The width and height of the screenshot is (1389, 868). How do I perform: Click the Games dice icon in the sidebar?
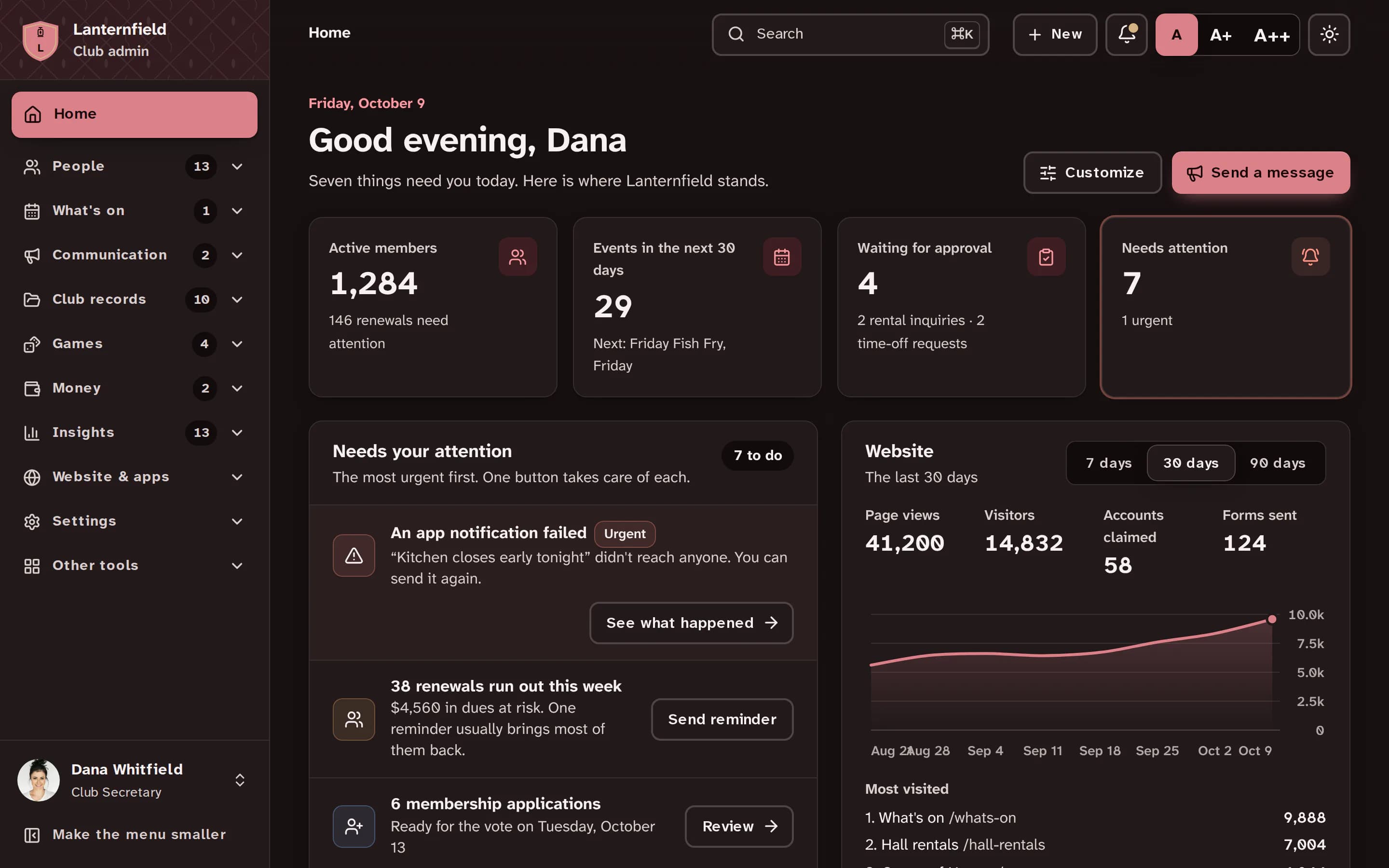pos(32,344)
